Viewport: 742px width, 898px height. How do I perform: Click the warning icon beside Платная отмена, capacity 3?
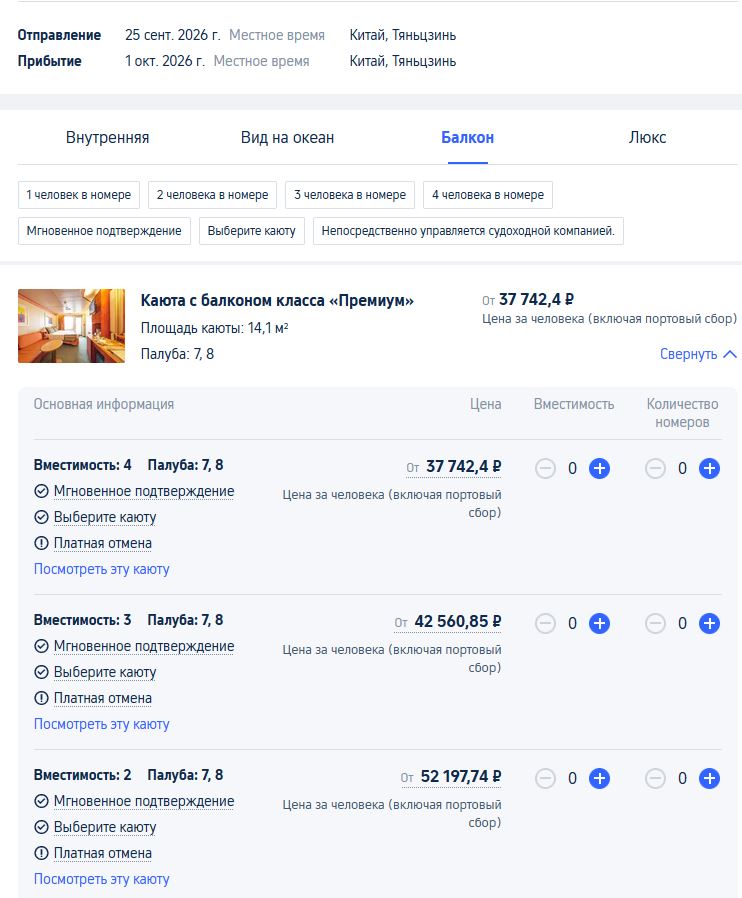(x=41, y=698)
